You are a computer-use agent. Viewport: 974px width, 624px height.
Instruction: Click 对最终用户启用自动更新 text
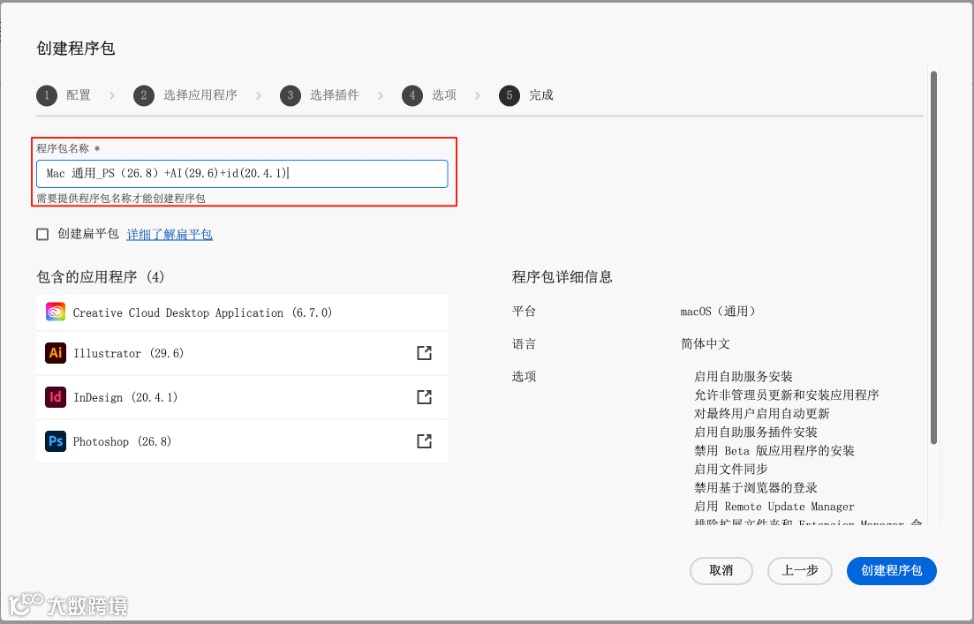coord(762,414)
